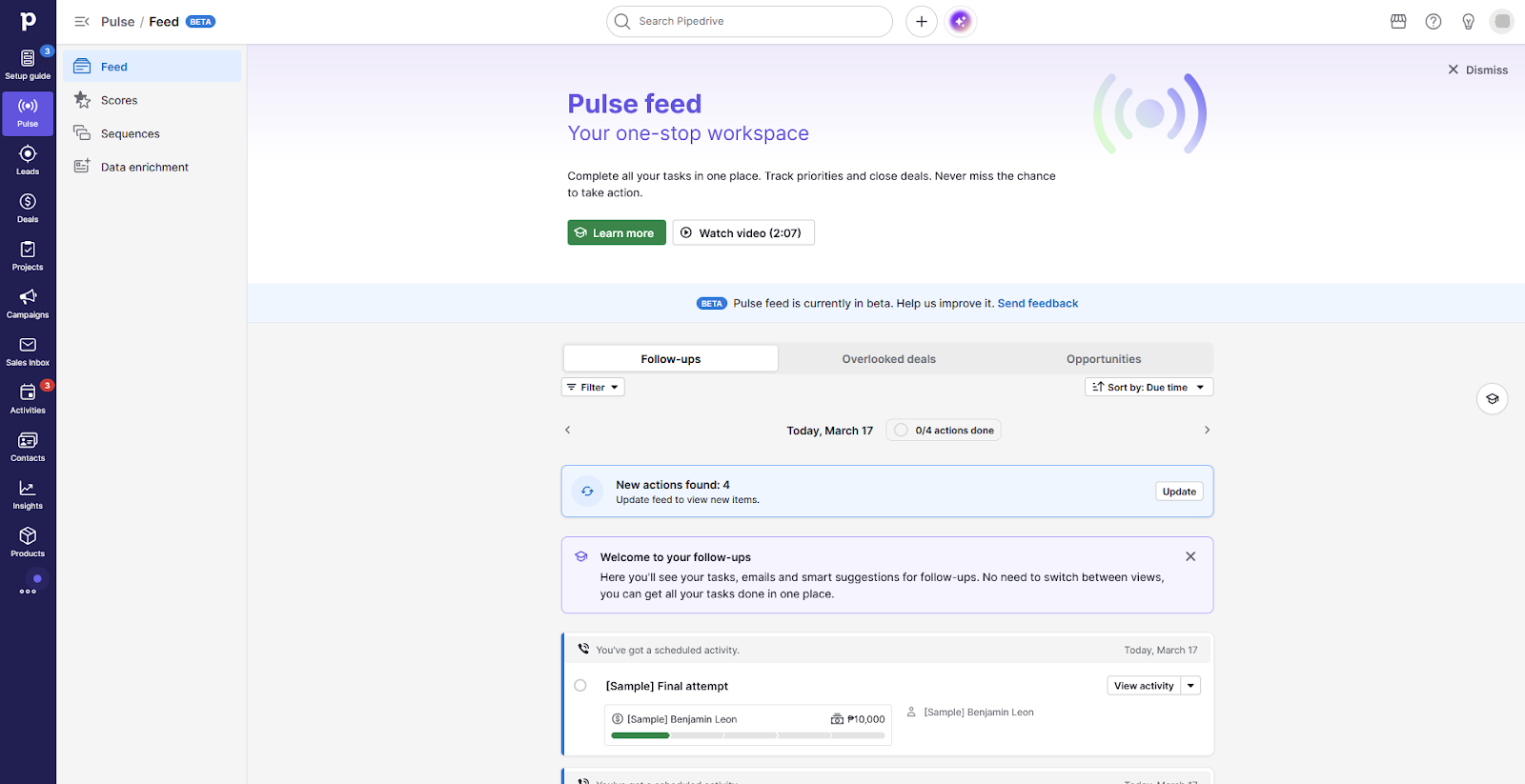Click Watch video (2:07)

743,232
